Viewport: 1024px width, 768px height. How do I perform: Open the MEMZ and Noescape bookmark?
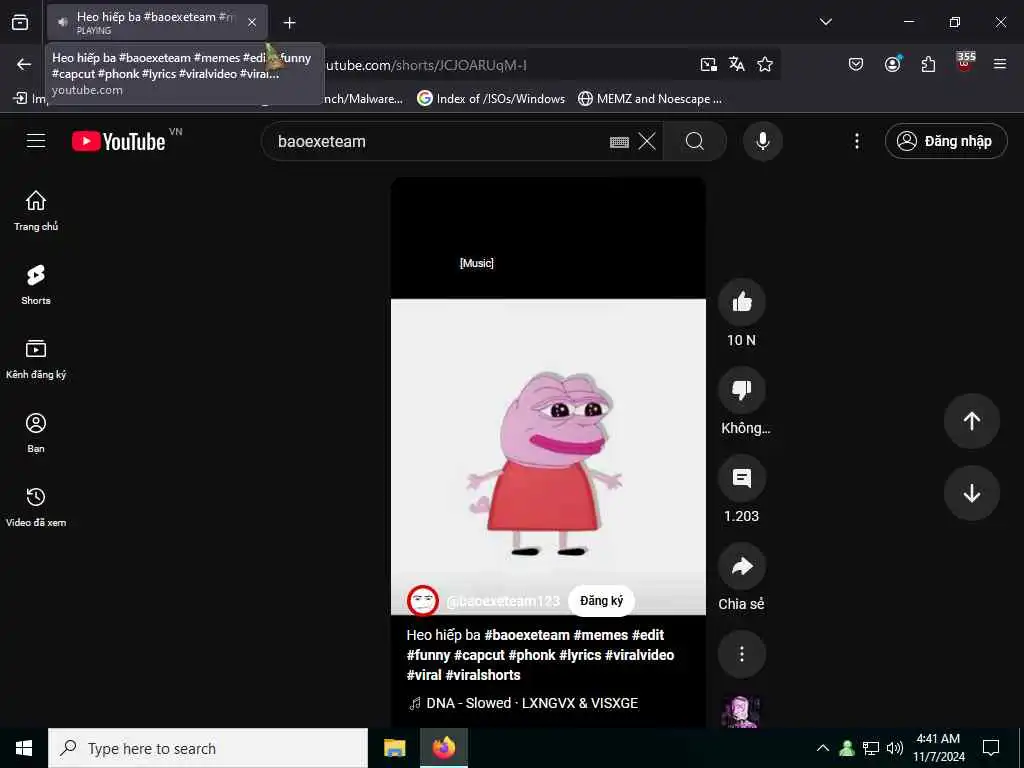coord(650,99)
